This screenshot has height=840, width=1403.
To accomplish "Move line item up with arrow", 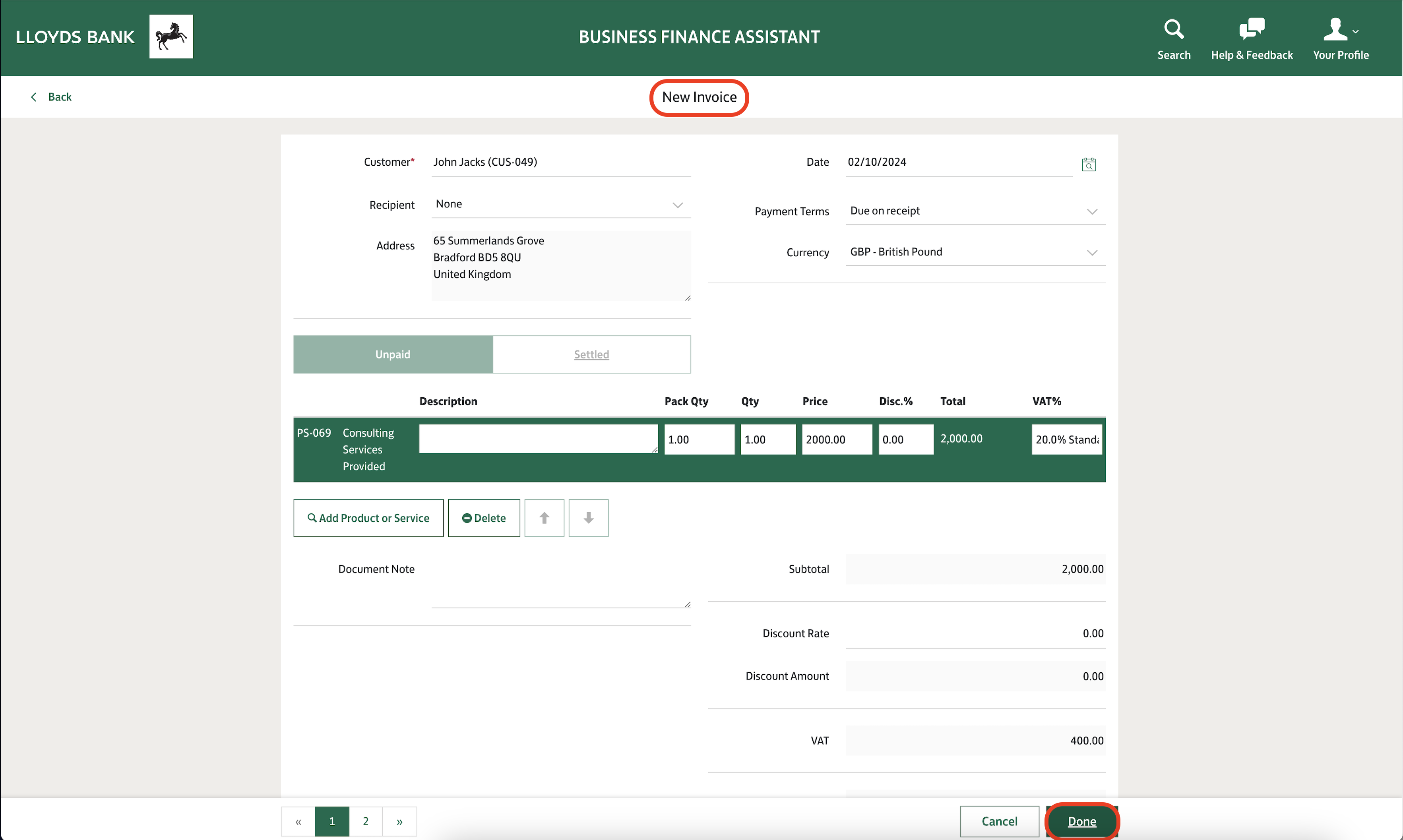I will coord(544,518).
